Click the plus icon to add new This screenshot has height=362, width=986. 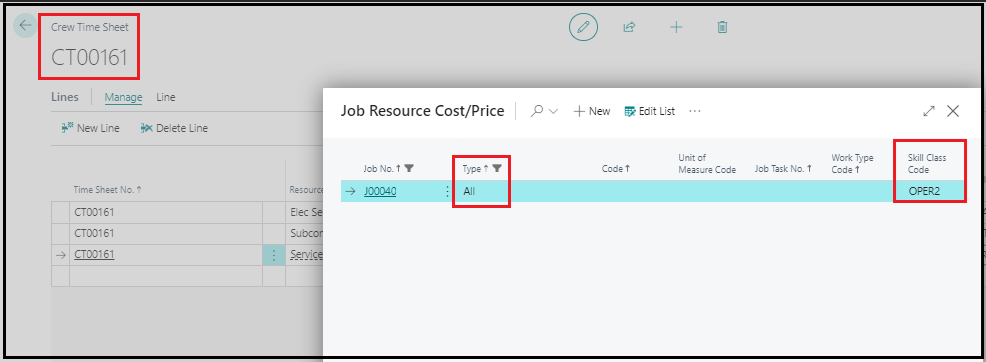tap(676, 27)
